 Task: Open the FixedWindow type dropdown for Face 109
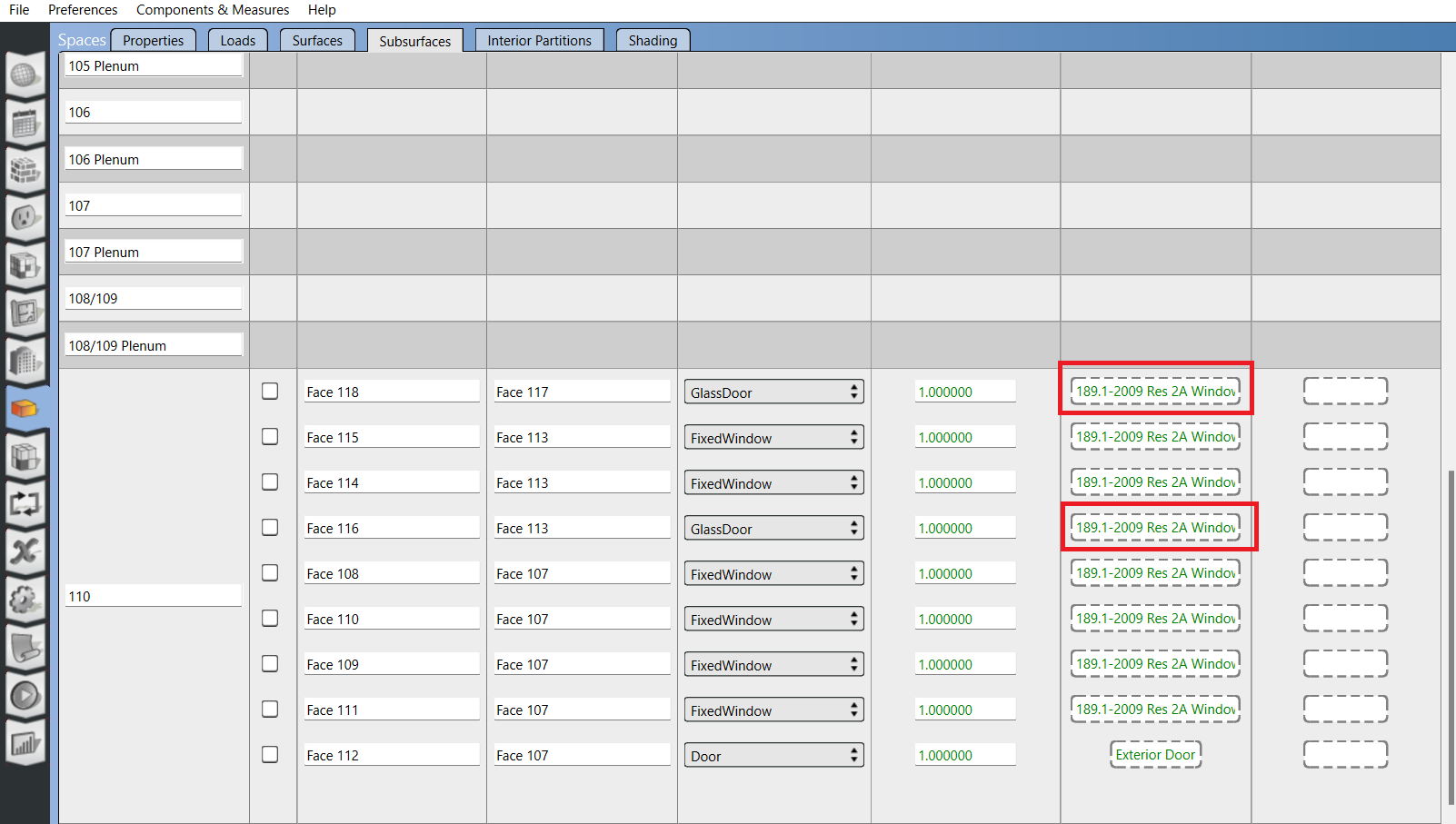click(x=773, y=664)
